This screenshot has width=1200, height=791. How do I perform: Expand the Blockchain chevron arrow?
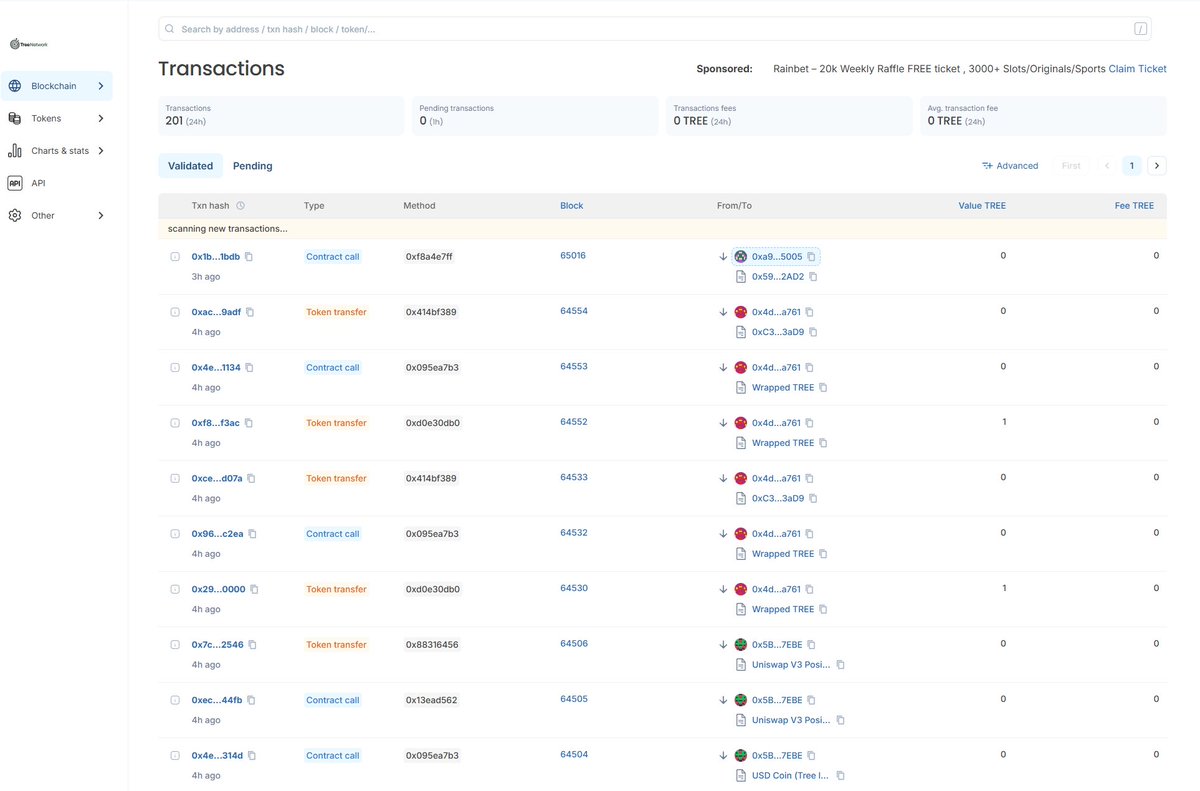101,86
